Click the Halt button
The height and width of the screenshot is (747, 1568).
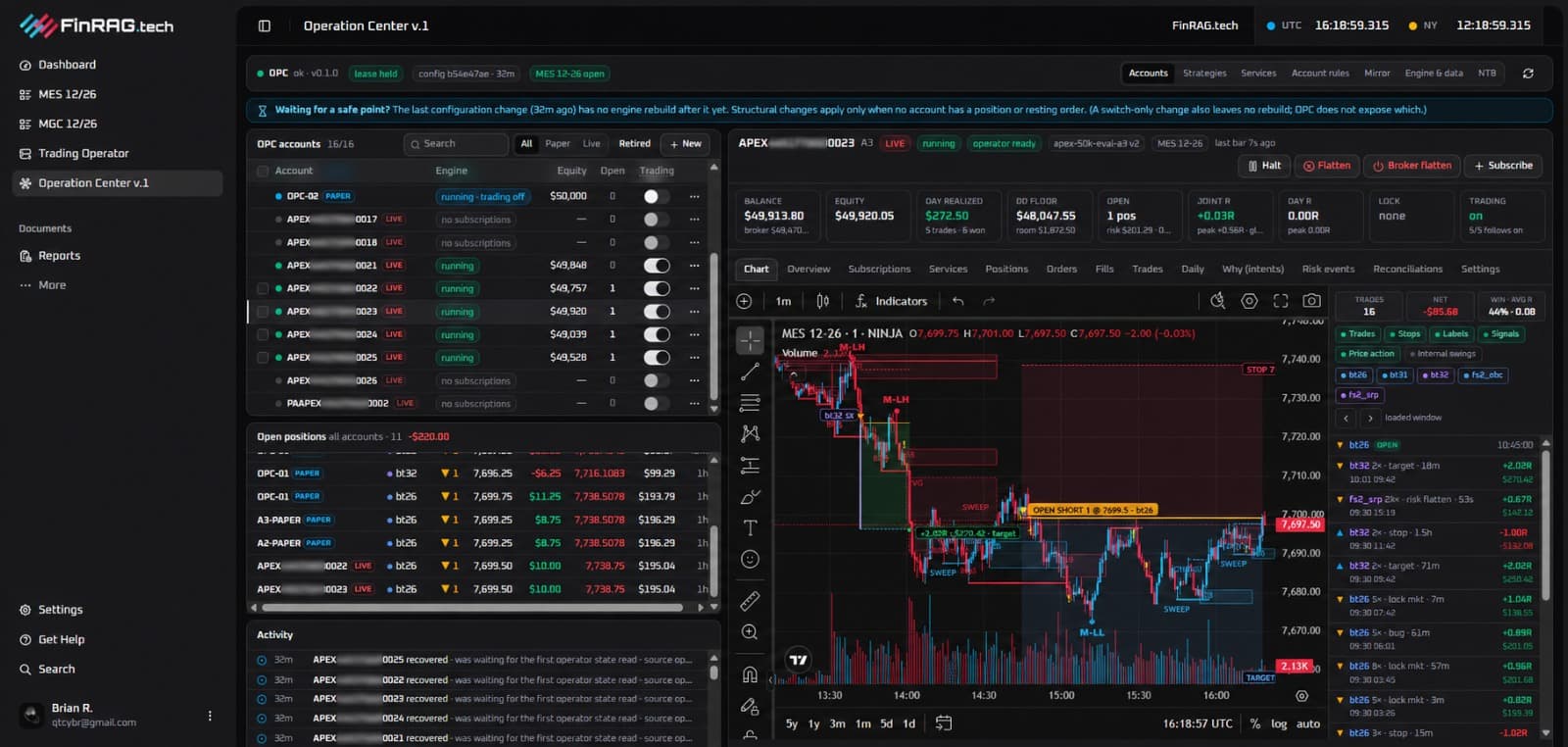(1263, 166)
